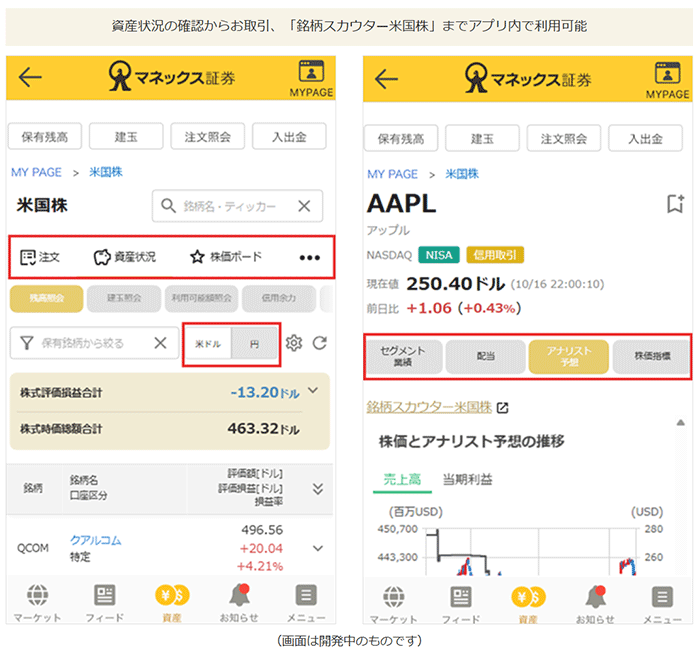The image size is (700, 657).
Task: Clear the 保有銘柄から絞る filter X
Action: pyautogui.click(x=160, y=343)
